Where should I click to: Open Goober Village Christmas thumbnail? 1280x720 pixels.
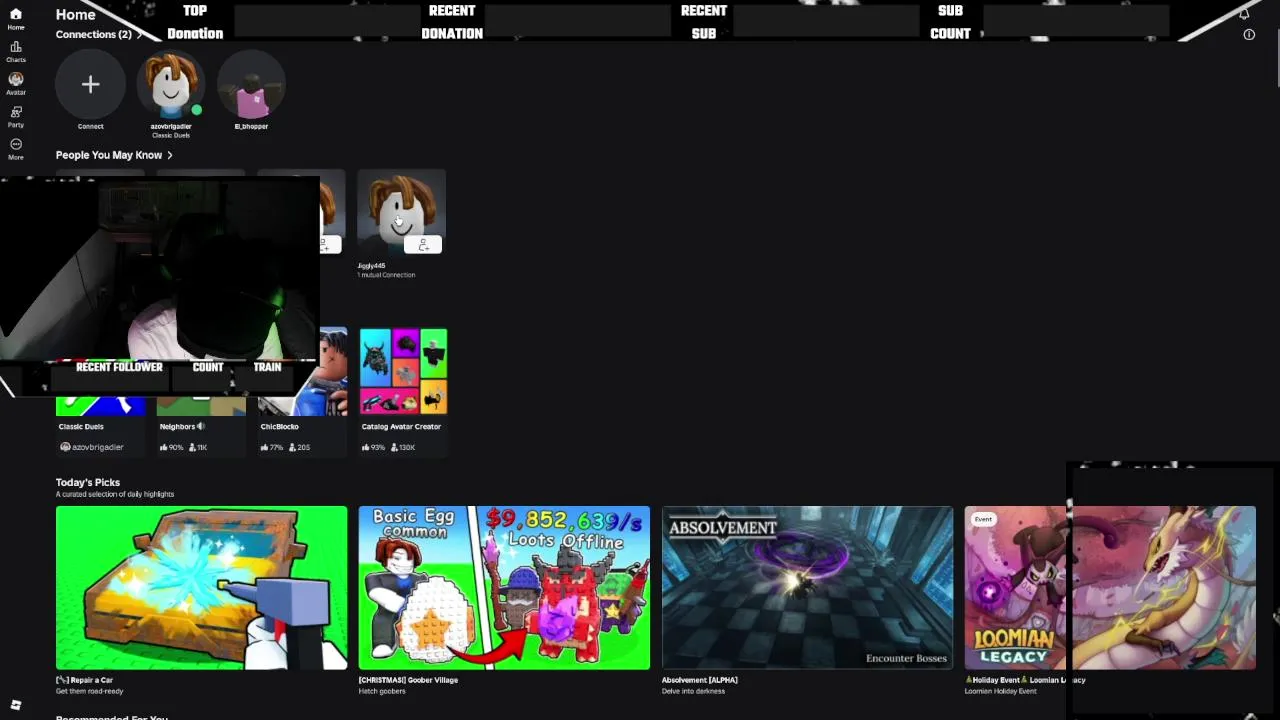[x=504, y=588]
